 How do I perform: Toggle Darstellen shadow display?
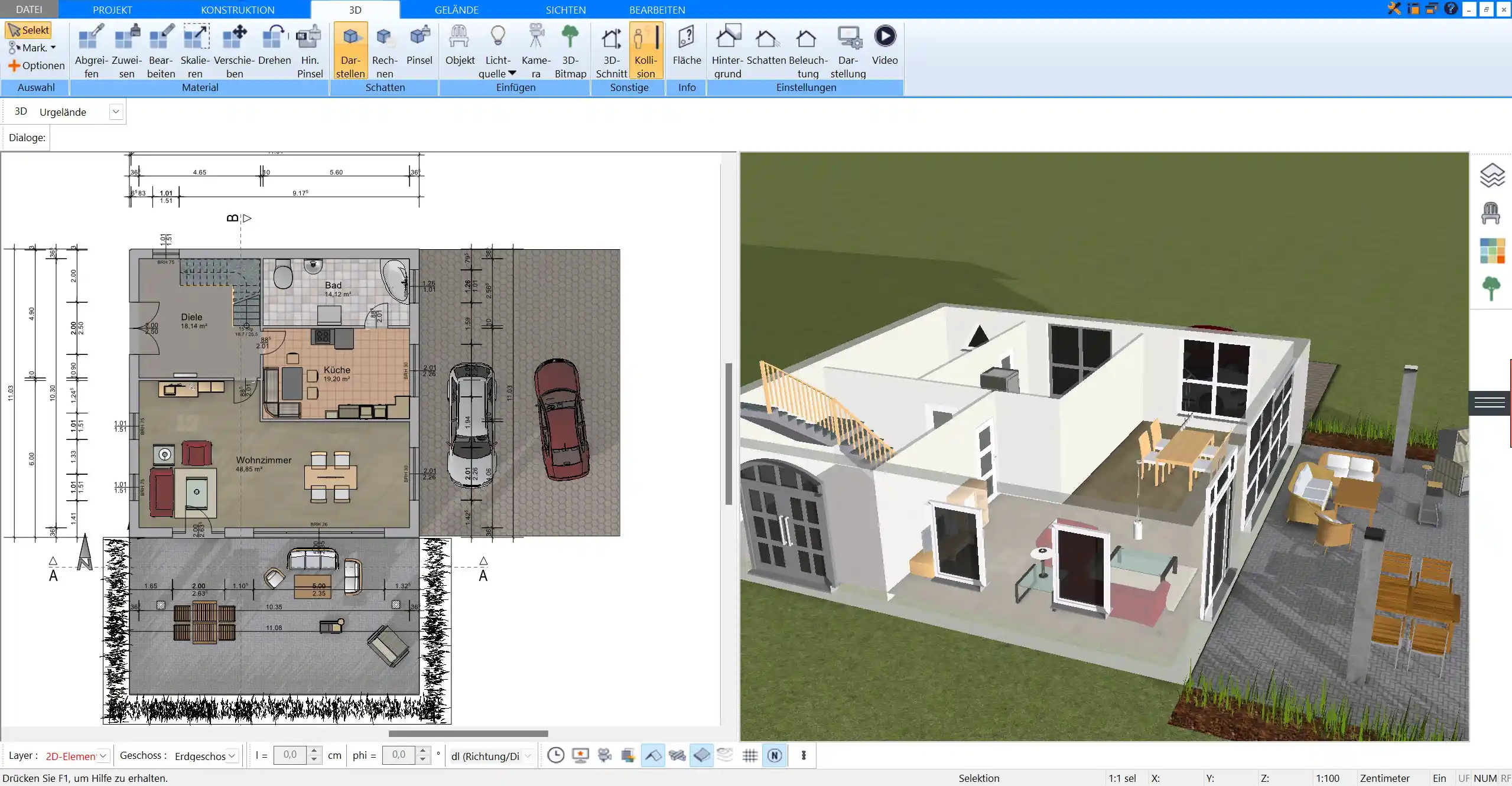point(350,51)
